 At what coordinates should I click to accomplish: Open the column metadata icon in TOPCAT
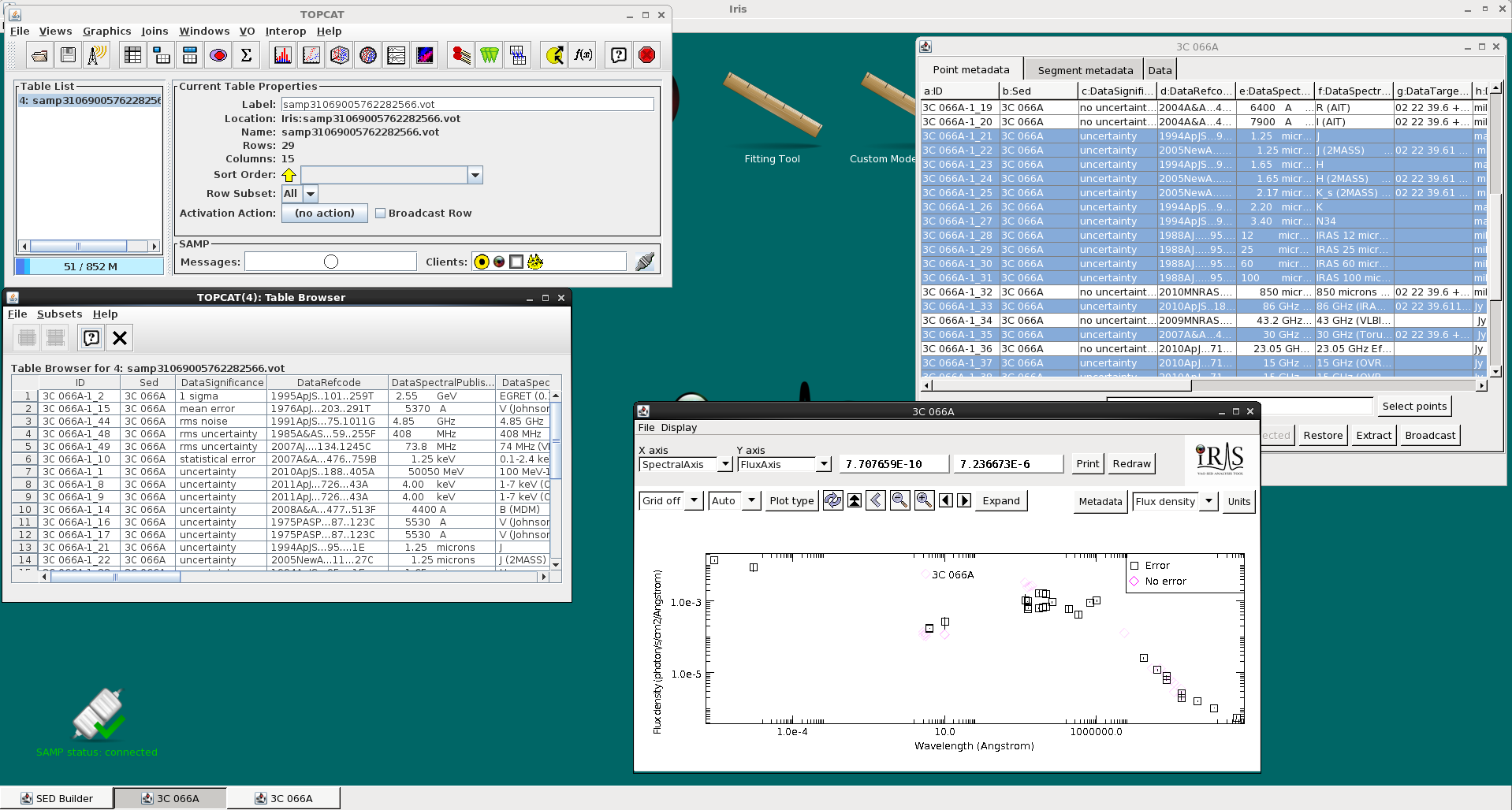pos(190,55)
